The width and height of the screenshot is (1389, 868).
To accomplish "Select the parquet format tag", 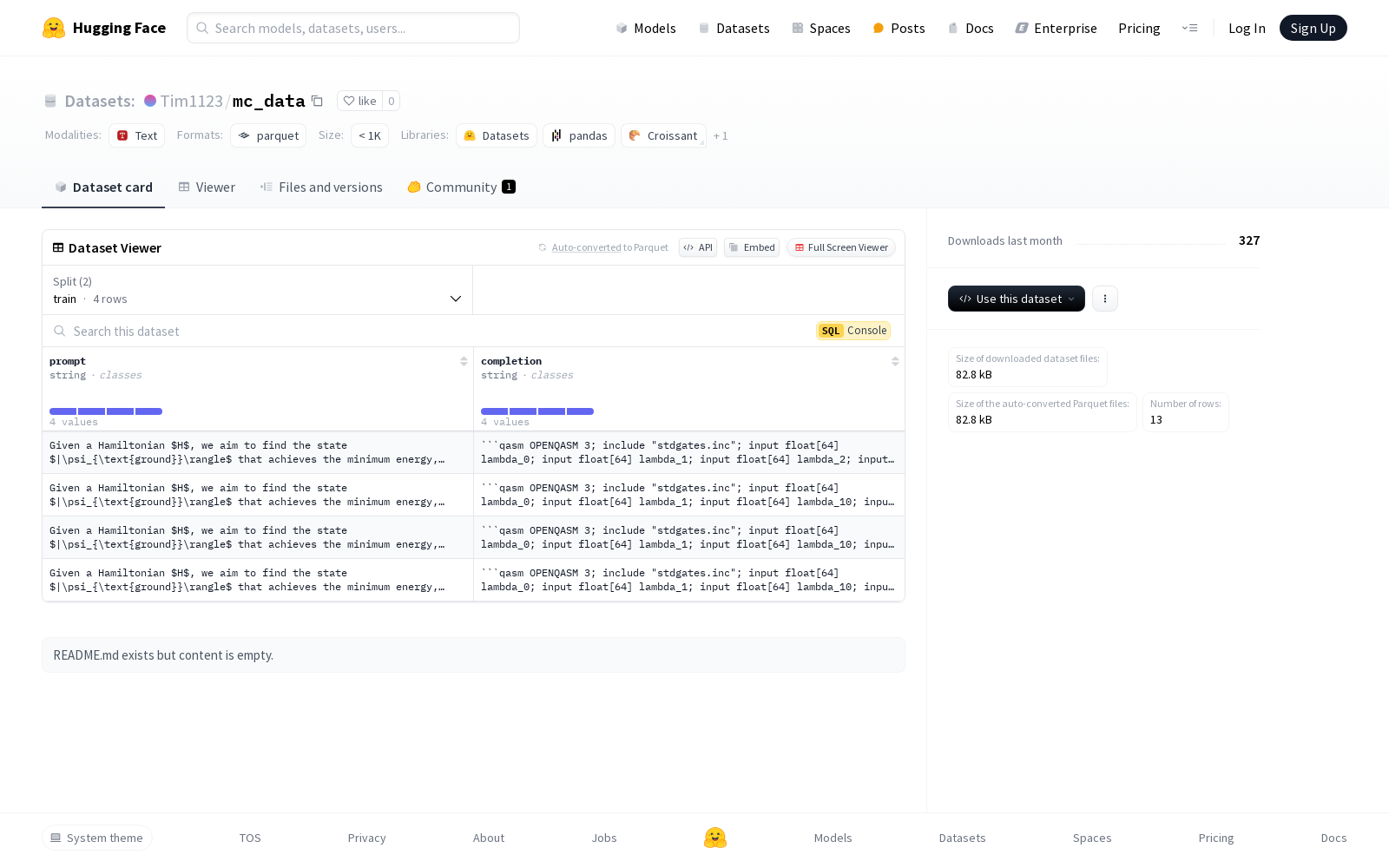I will click(268, 135).
